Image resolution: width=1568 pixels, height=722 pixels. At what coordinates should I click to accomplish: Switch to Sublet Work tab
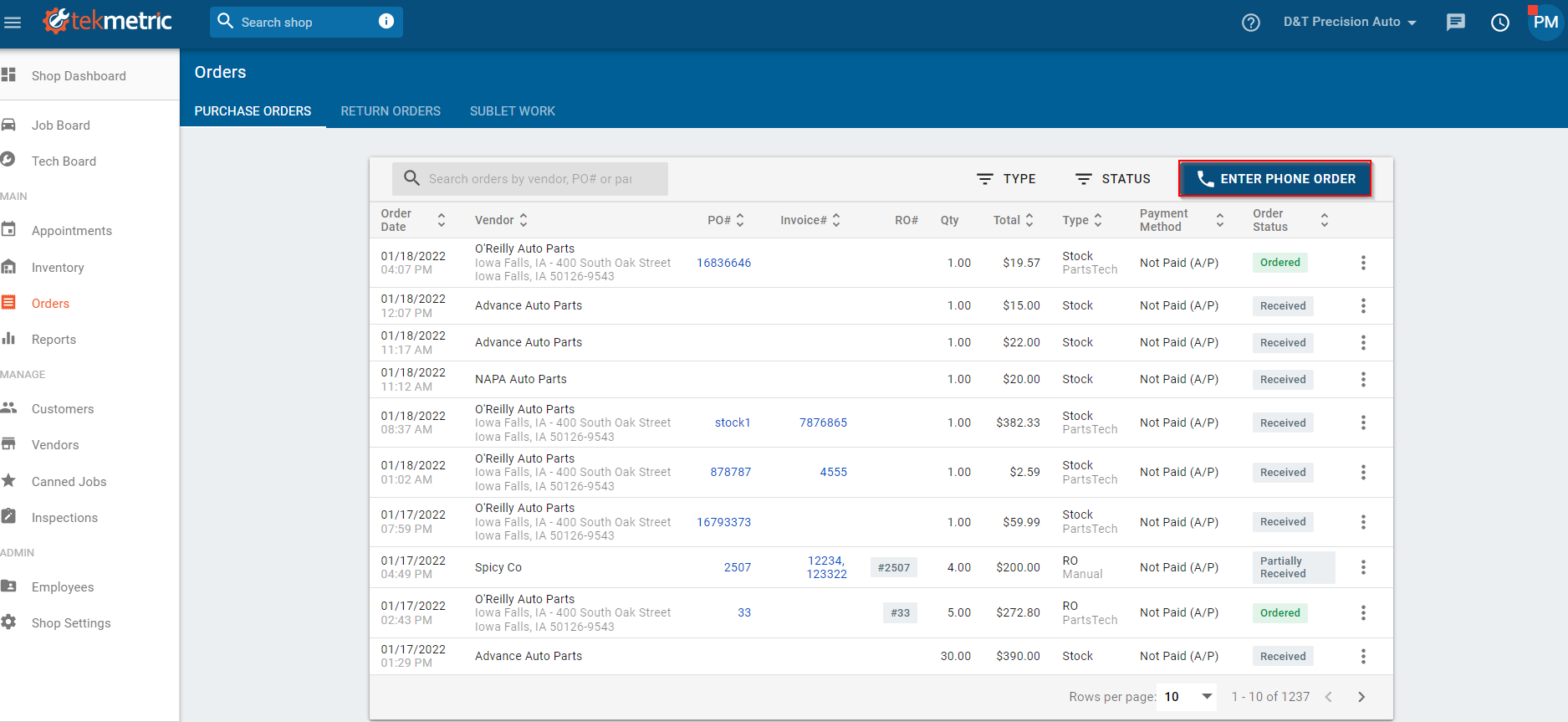[x=513, y=111]
